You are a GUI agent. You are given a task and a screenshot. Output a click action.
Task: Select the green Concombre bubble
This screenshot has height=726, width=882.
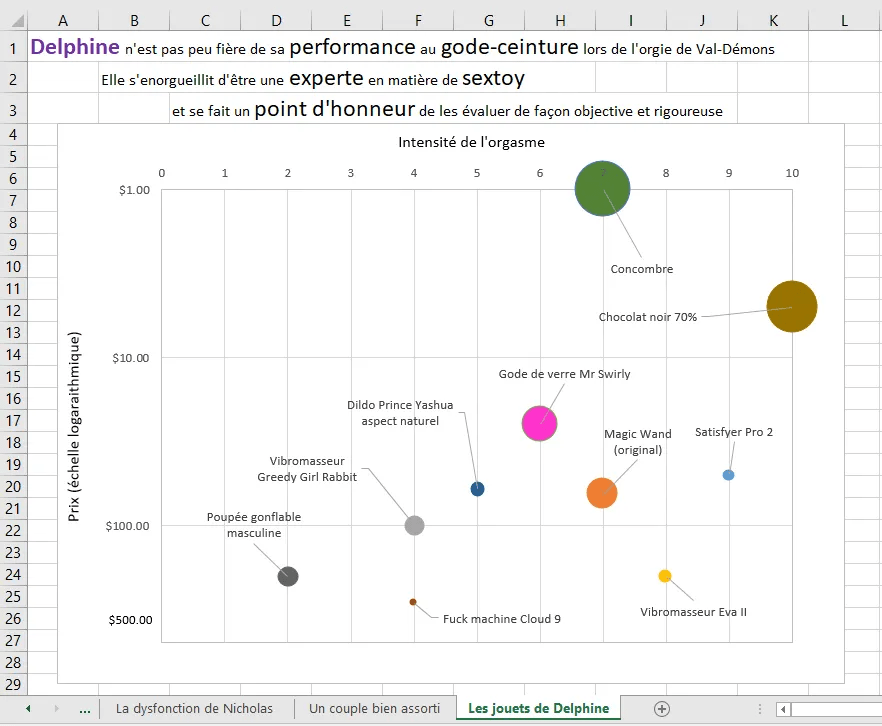(x=603, y=189)
